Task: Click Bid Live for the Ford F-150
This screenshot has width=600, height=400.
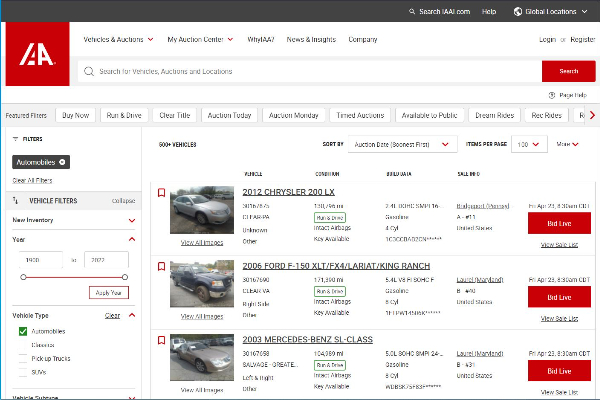Action: (x=559, y=297)
